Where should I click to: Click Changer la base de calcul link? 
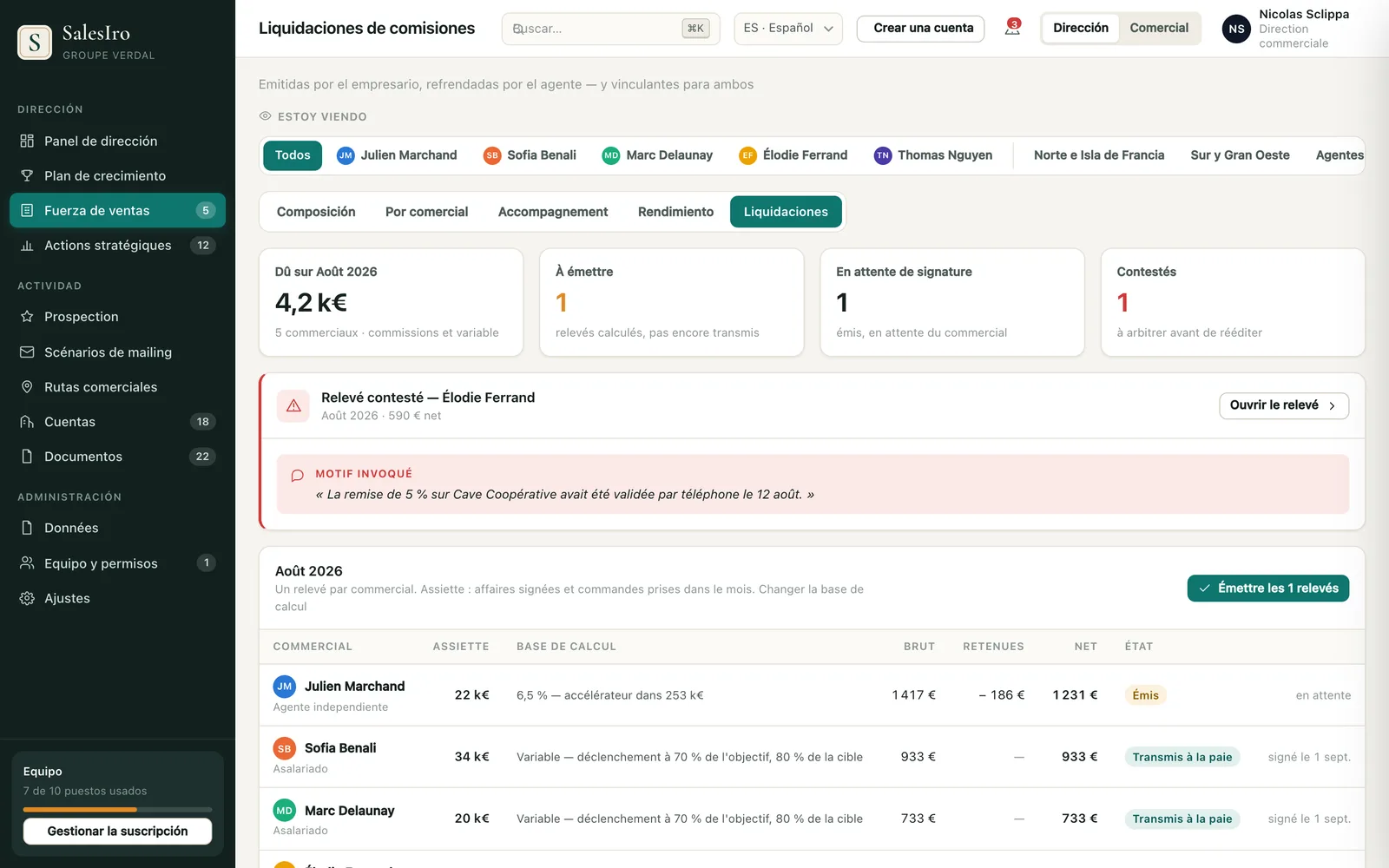pyautogui.click(x=569, y=598)
